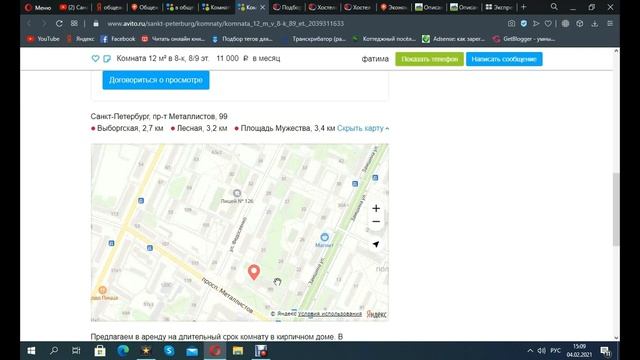
Task: Click the page vertical scrollbar thumb
Action: point(616,209)
